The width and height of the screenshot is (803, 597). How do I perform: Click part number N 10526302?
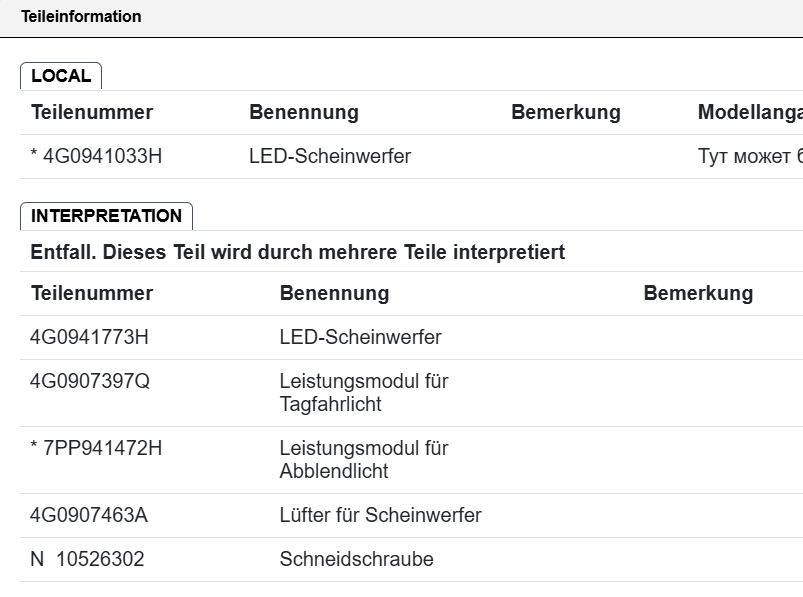(x=87, y=560)
